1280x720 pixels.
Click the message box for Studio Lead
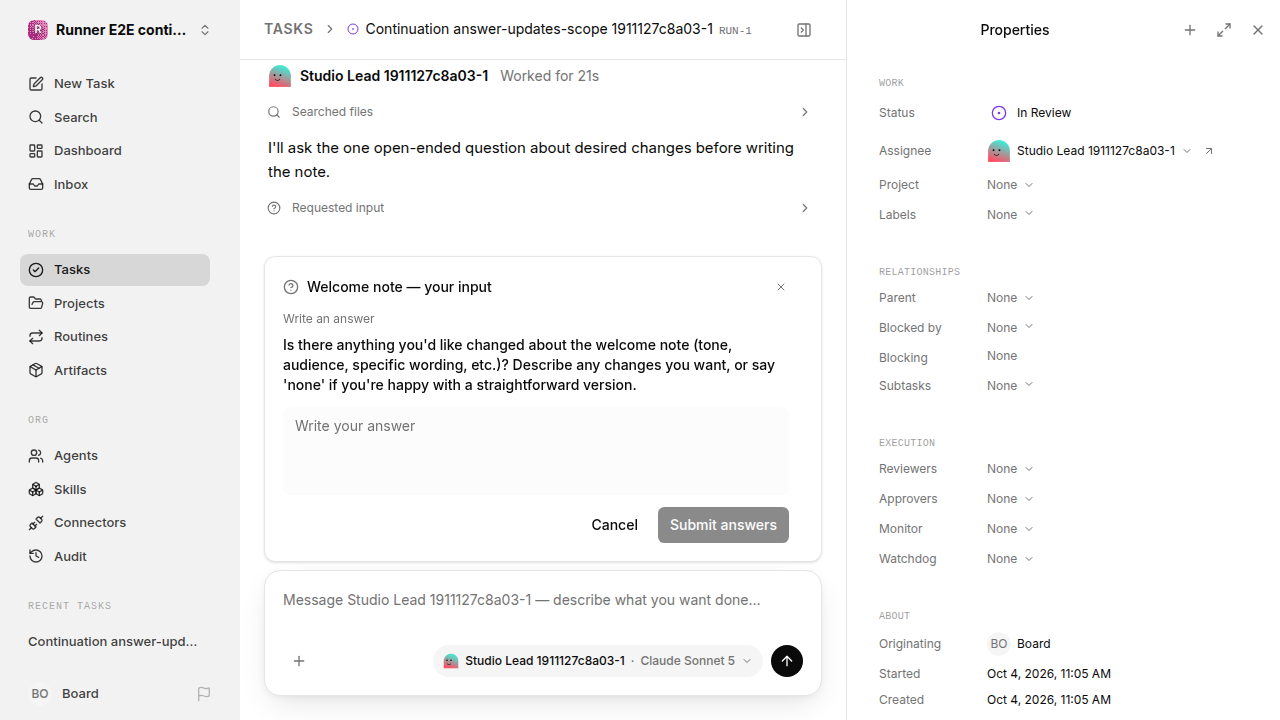[542, 601]
